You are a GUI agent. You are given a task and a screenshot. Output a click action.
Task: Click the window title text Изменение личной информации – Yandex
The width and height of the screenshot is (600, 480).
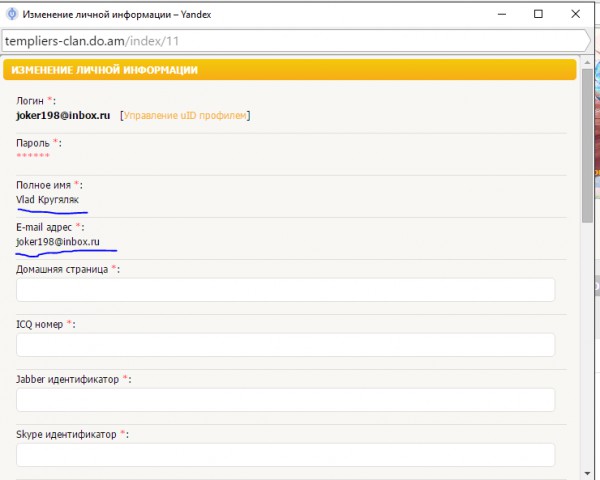tap(117, 15)
